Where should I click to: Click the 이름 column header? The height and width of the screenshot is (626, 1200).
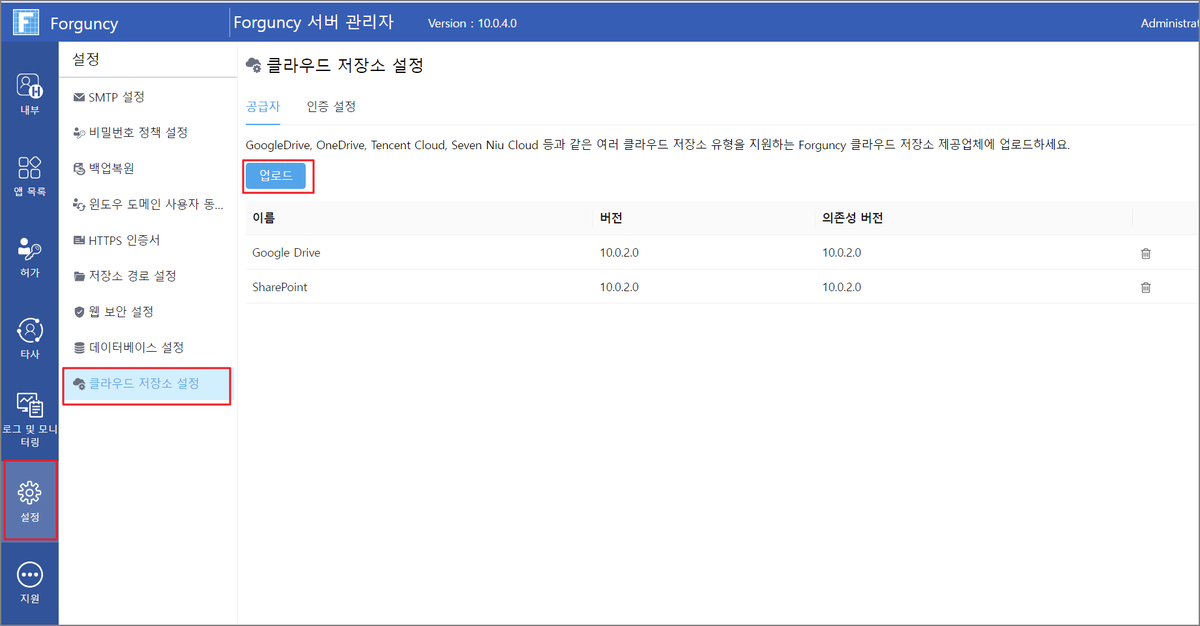[x=264, y=218]
